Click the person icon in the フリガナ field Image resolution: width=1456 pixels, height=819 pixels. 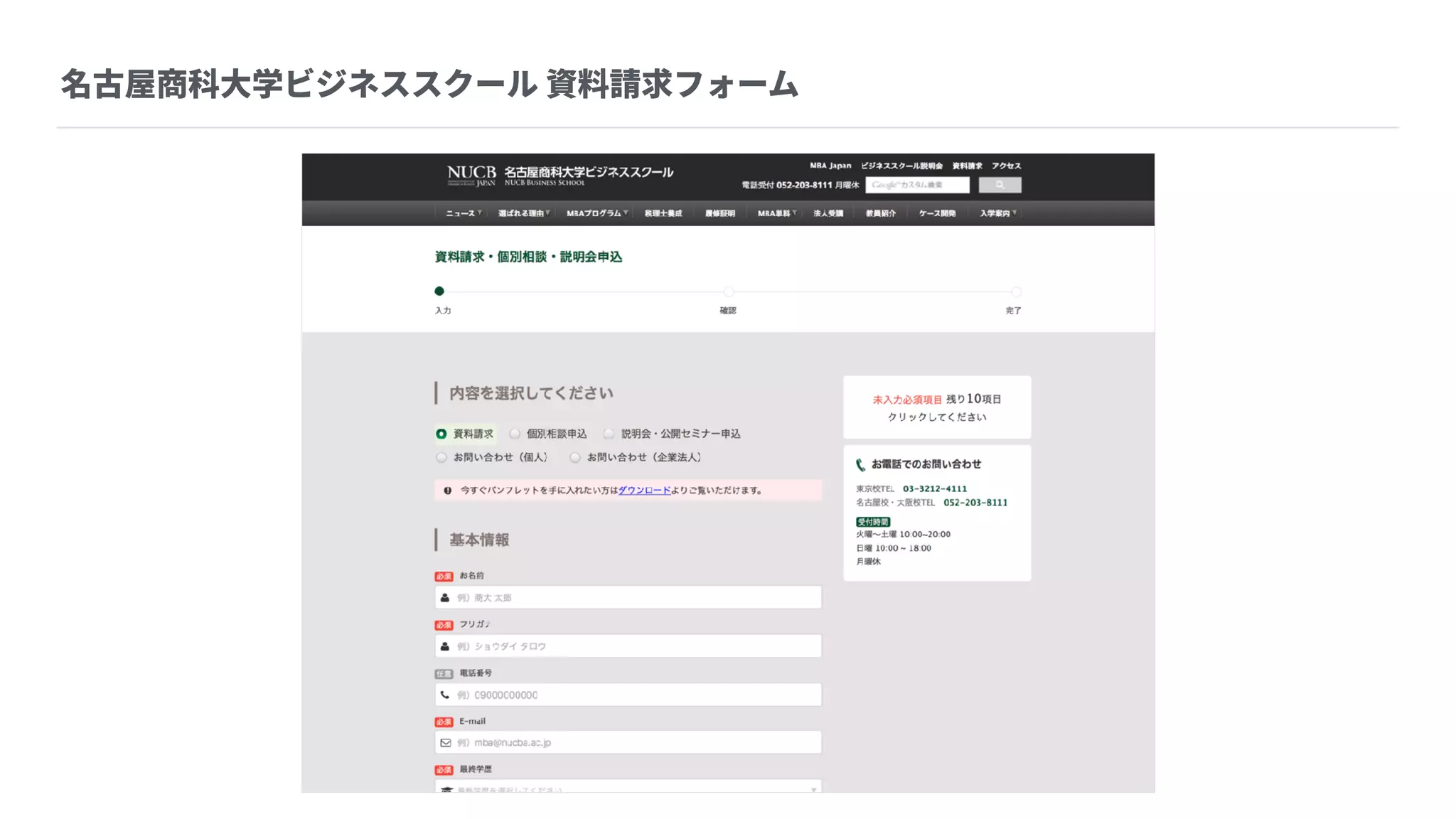(445, 646)
